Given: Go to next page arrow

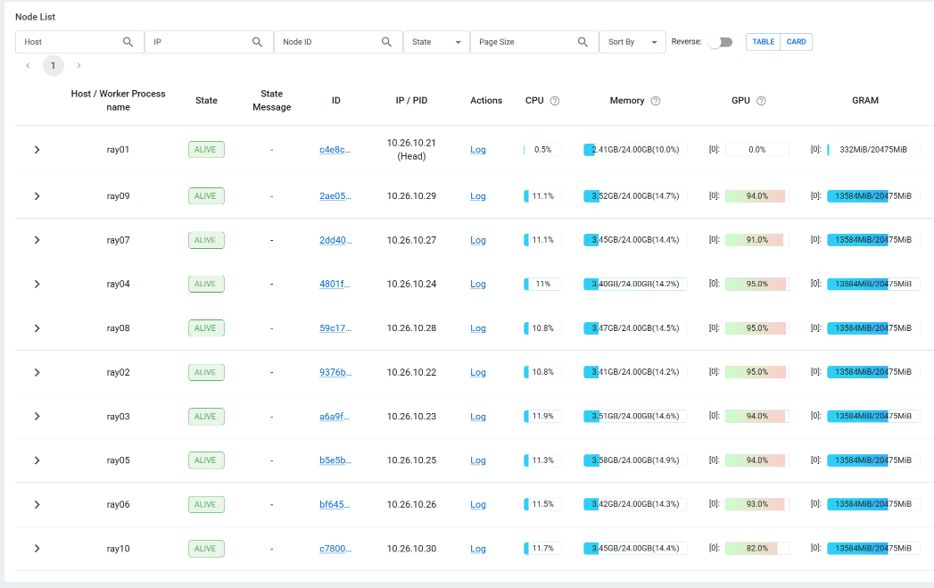Looking at the screenshot, I should 79,66.
